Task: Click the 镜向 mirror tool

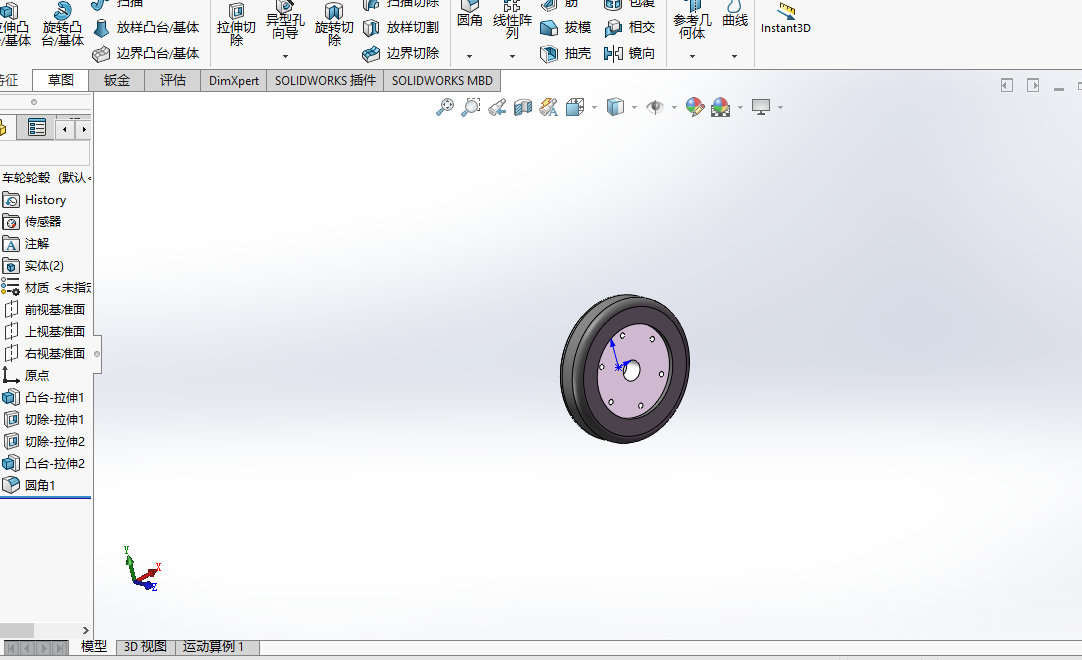Action: coord(629,53)
